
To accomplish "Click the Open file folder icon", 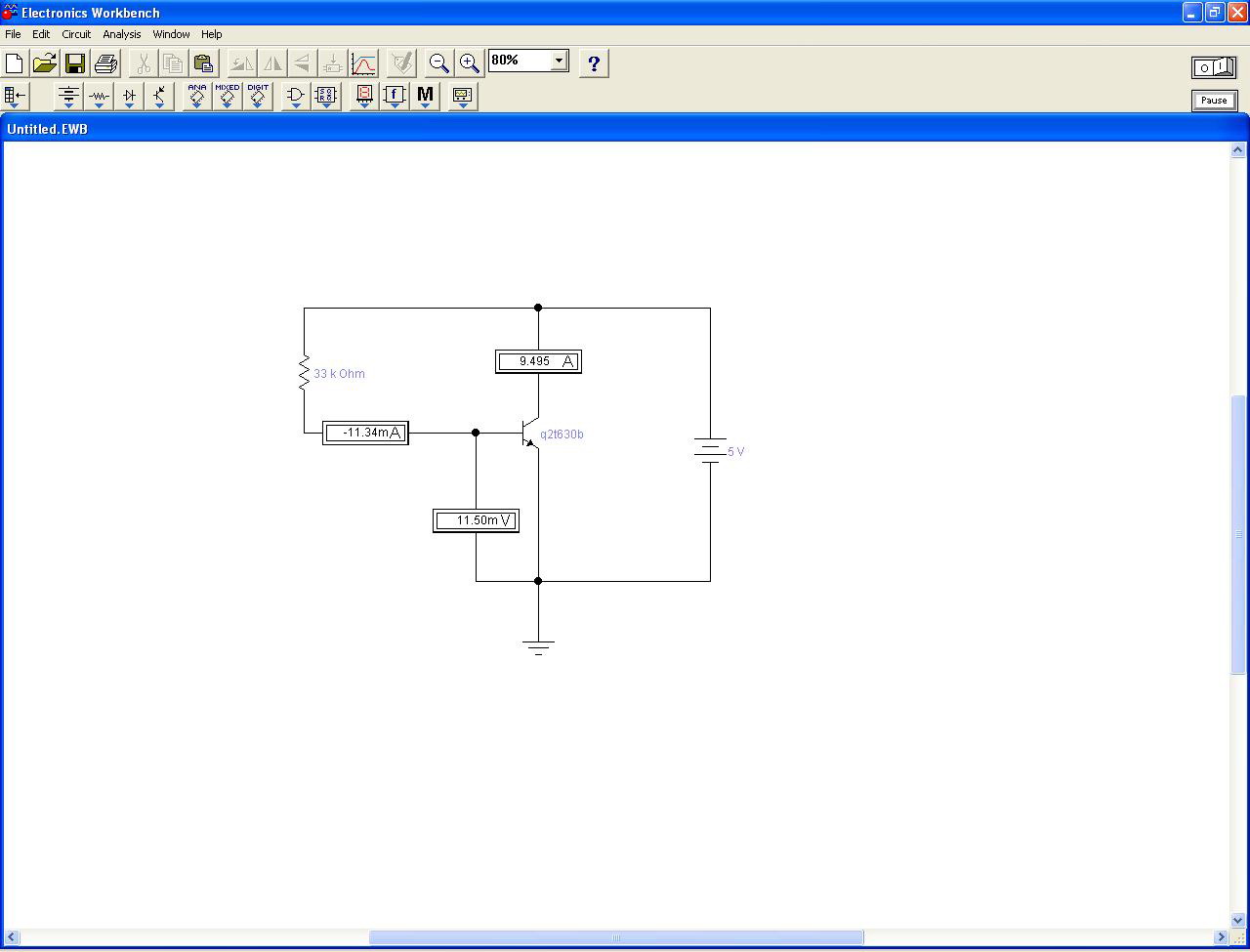I will [x=45, y=64].
